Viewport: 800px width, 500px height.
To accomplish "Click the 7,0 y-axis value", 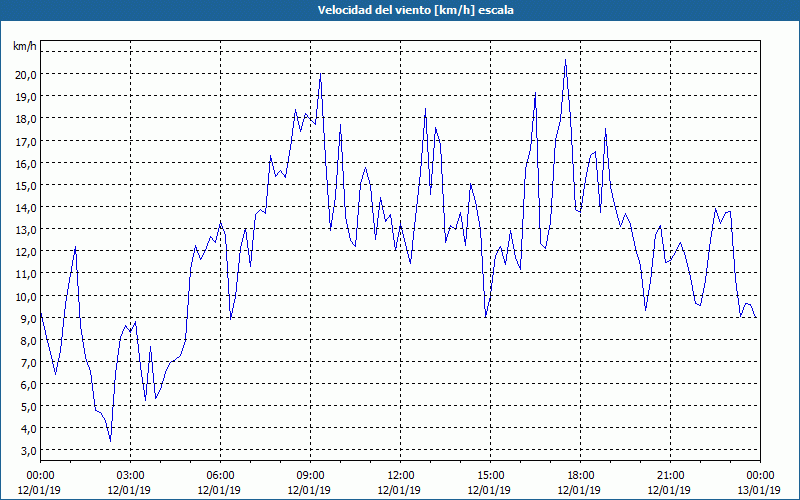I will click(x=28, y=362).
